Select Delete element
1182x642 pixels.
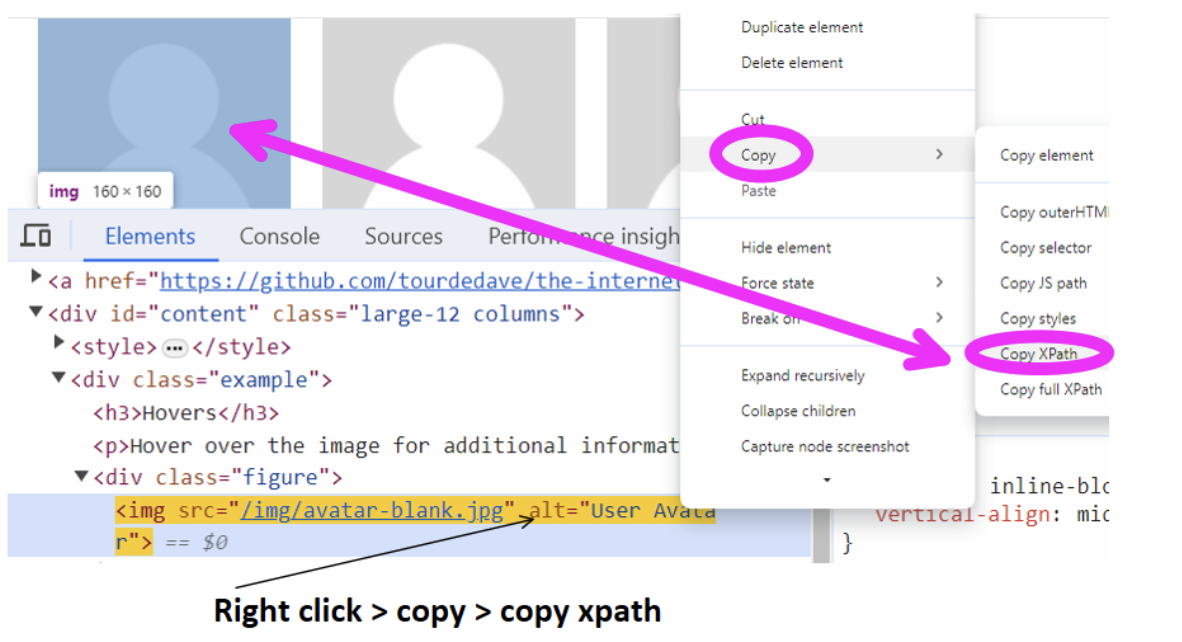(792, 62)
